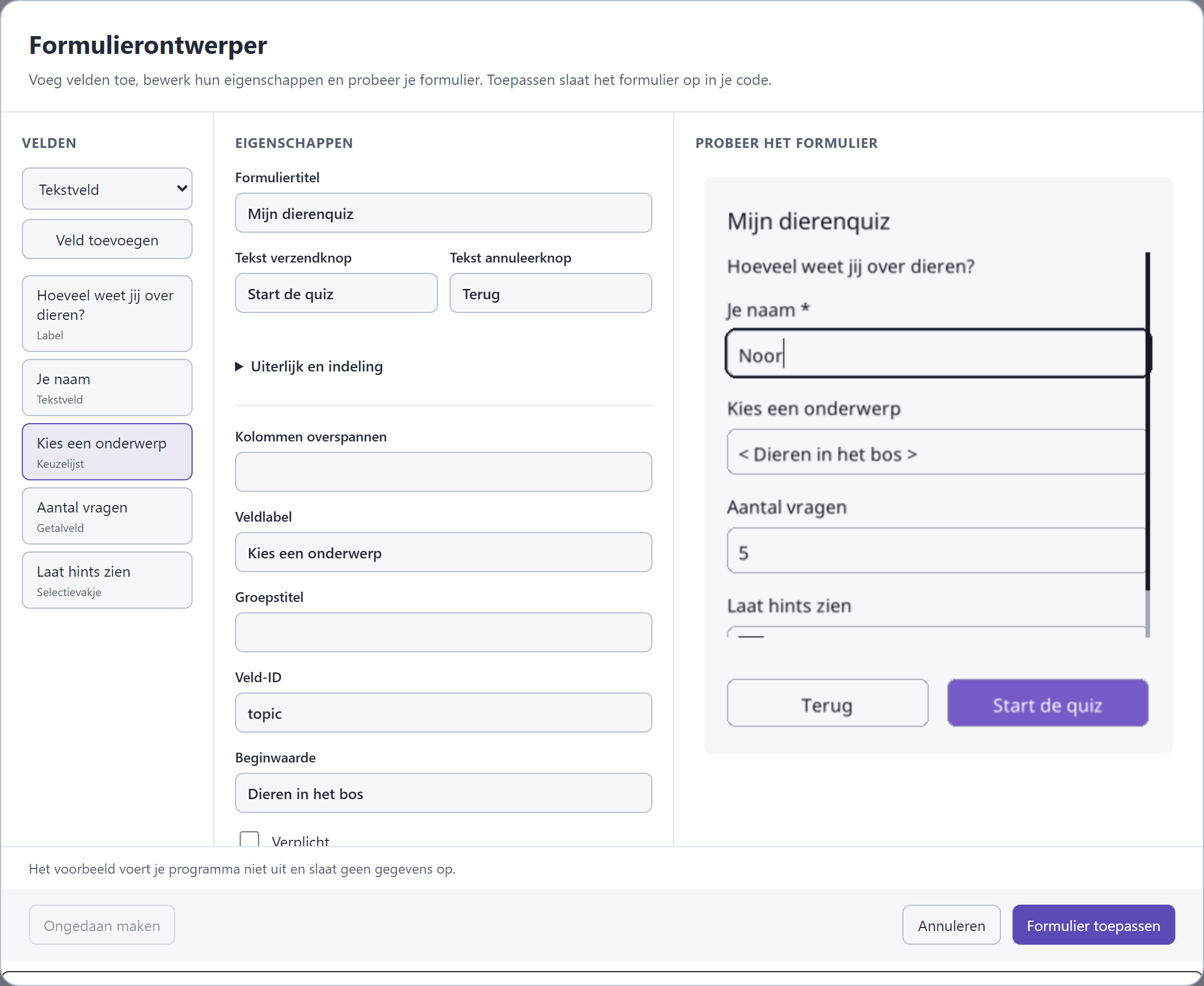Screen dimensions: 1204x986
Task: Click the Tekst annuleerknop input
Action: 550,293
